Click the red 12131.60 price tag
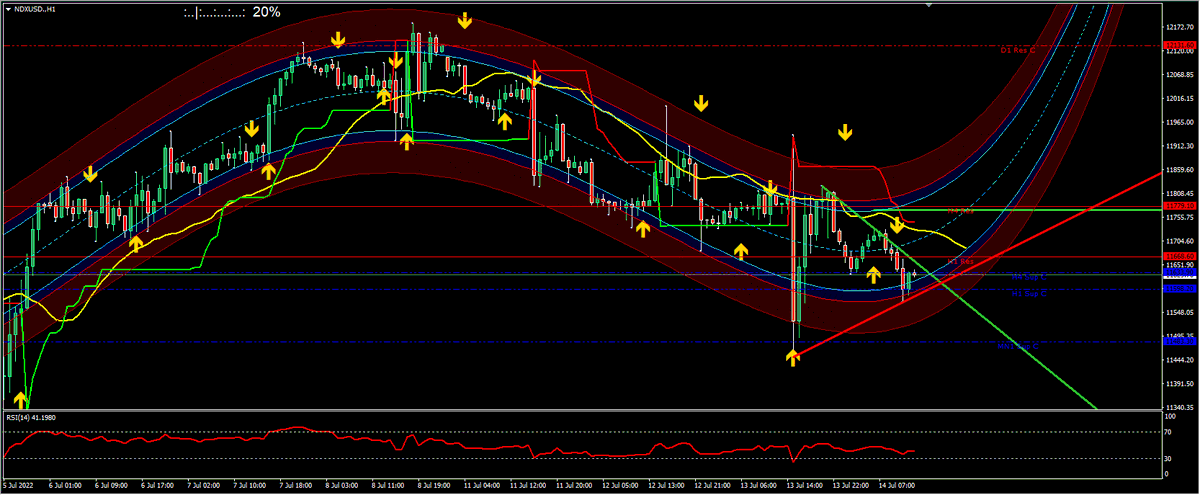Viewport: 1200px width, 495px height. coord(1180,46)
